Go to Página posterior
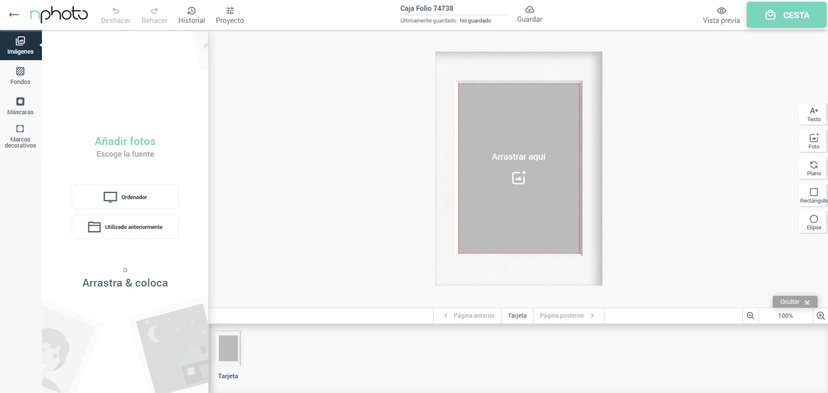The image size is (828, 393). pos(568,315)
